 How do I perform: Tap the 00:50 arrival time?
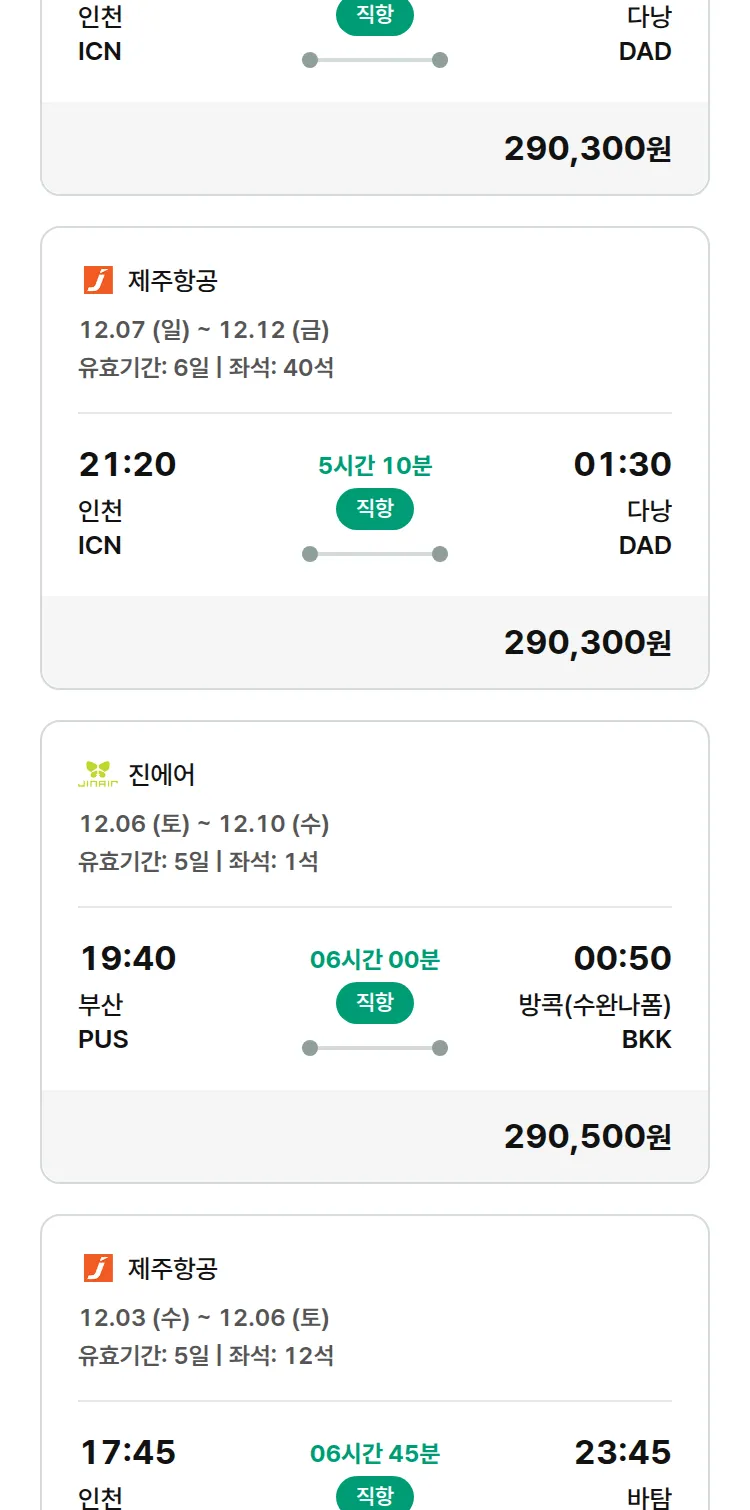[x=622, y=959]
